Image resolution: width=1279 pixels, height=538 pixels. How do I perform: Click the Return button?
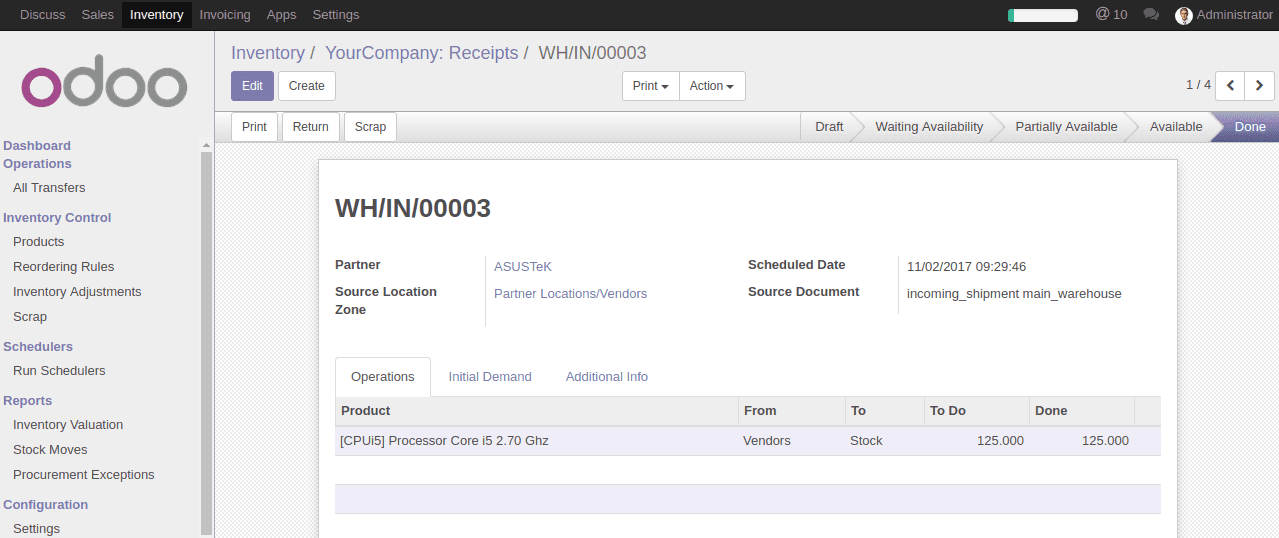[311, 127]
